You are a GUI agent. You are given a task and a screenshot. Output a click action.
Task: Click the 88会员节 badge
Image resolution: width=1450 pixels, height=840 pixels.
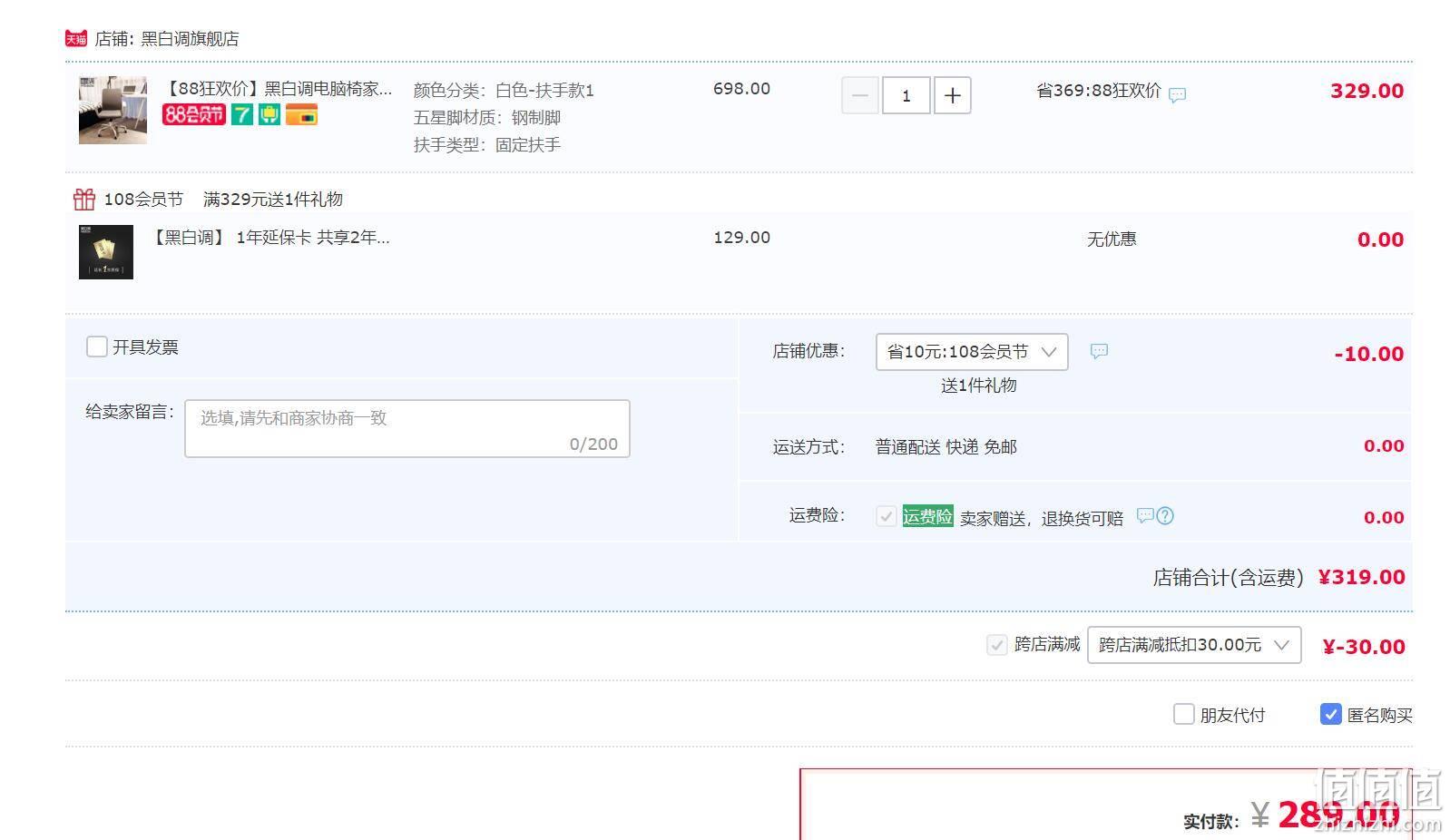(194, 114)
